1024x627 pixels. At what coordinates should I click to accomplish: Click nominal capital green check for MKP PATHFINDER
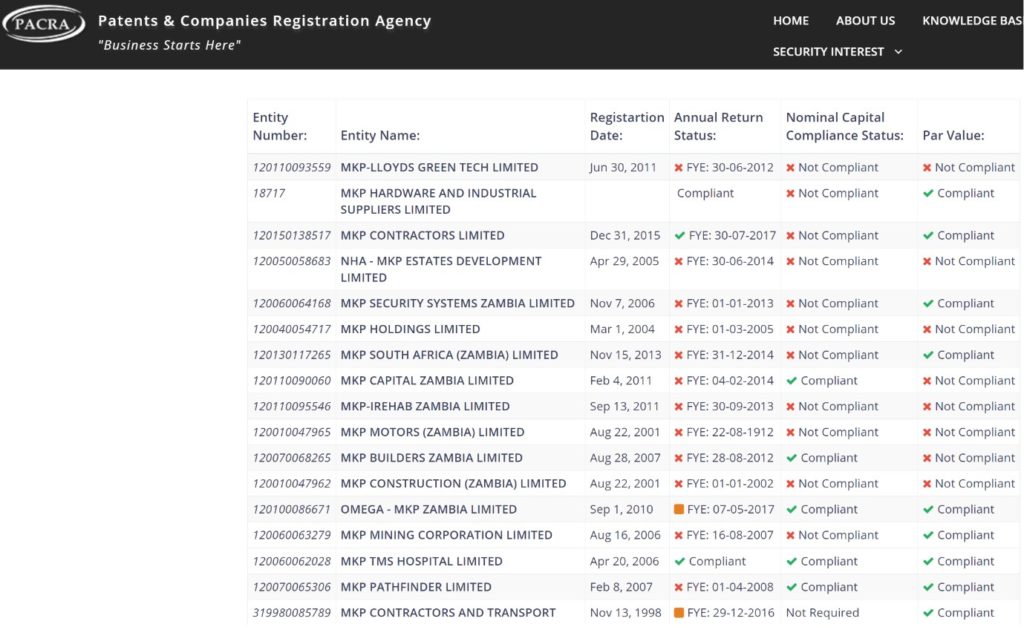(x=792, y=587)
